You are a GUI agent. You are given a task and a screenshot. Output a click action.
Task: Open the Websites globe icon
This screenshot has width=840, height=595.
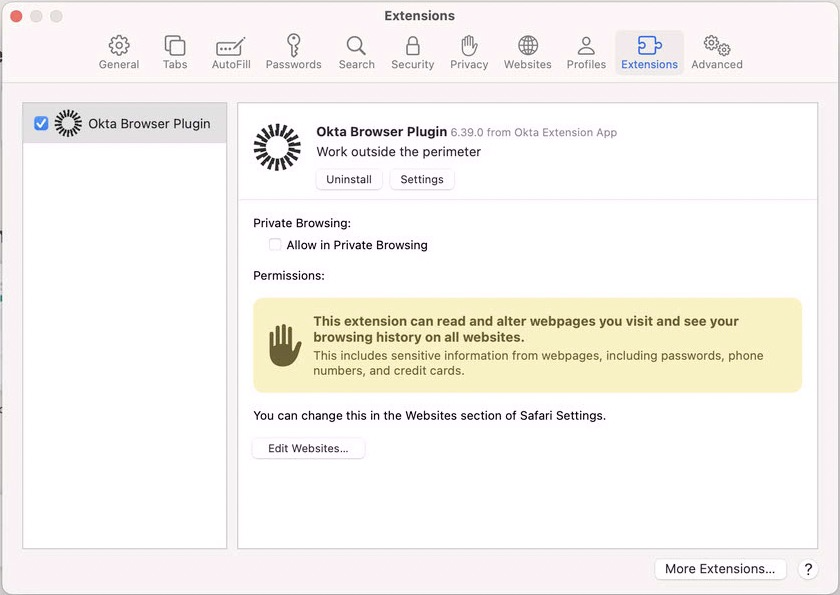pyautogui.click(x=528, y=46)
